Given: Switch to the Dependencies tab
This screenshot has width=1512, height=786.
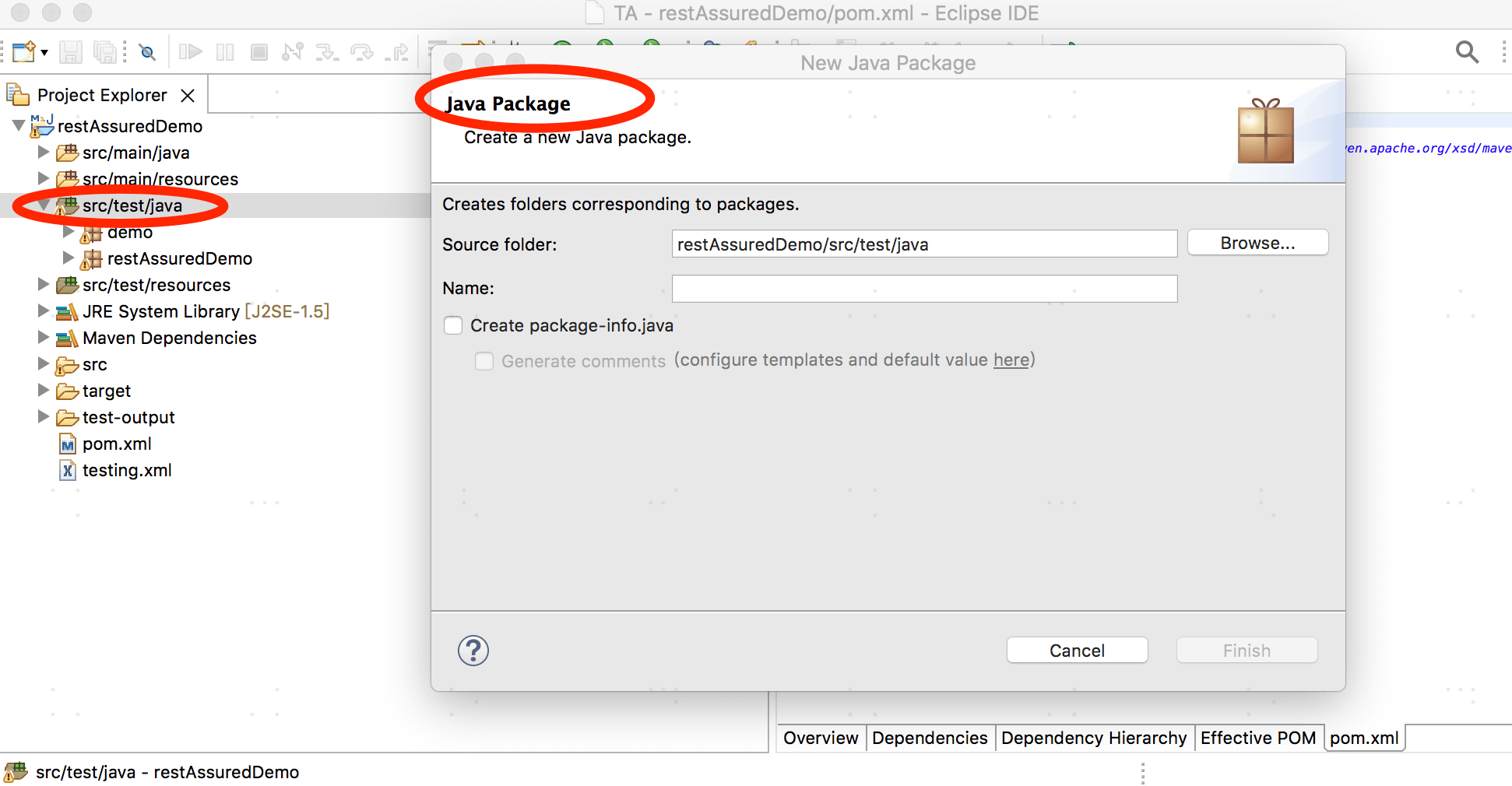Looking at the screenshot, I should (x=930, y=738).
